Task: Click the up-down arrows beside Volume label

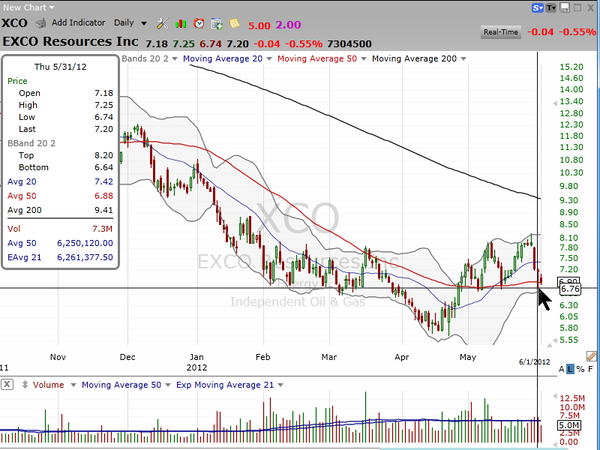Action: [25, 385]
